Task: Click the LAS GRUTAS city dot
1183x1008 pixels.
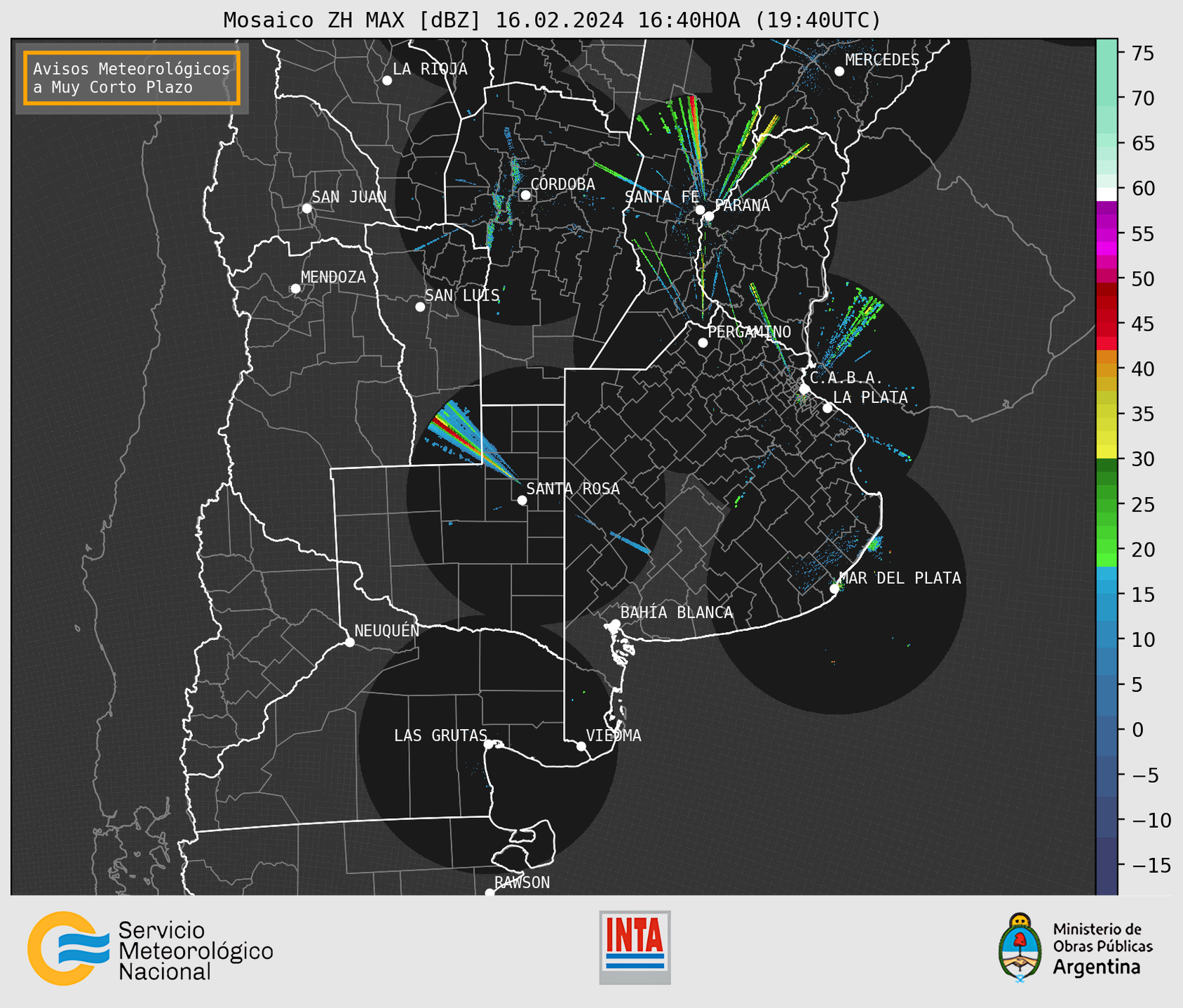Action: click(489, 744)
